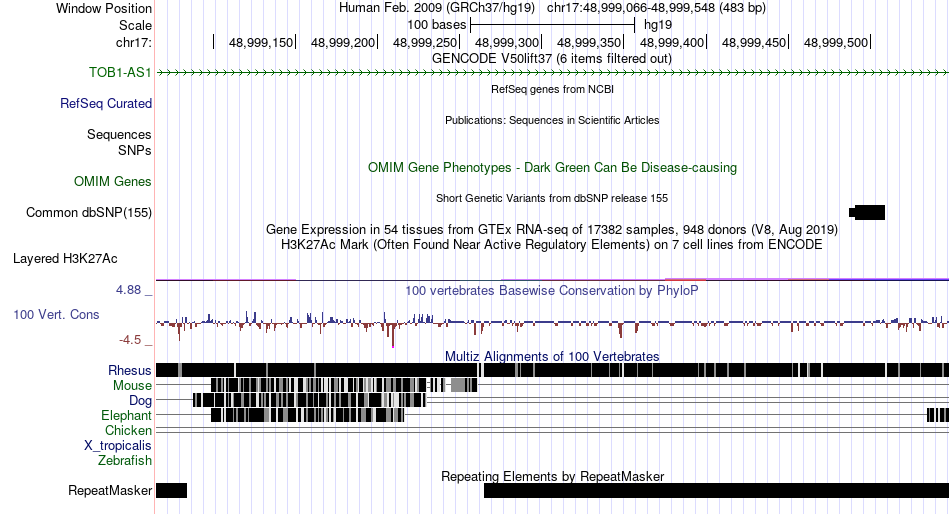Image resolution: width=950 pixels, height=514 pixels.
Task: Click the GENCODE V50lift37 track title
Action: 552,59
